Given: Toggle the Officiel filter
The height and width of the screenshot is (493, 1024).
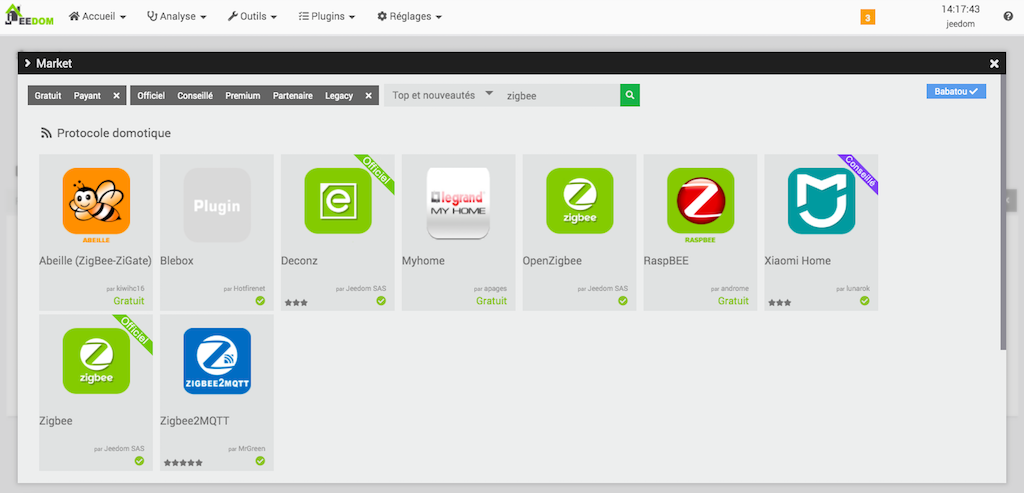Looking at the screenshot, I should 151,95.
